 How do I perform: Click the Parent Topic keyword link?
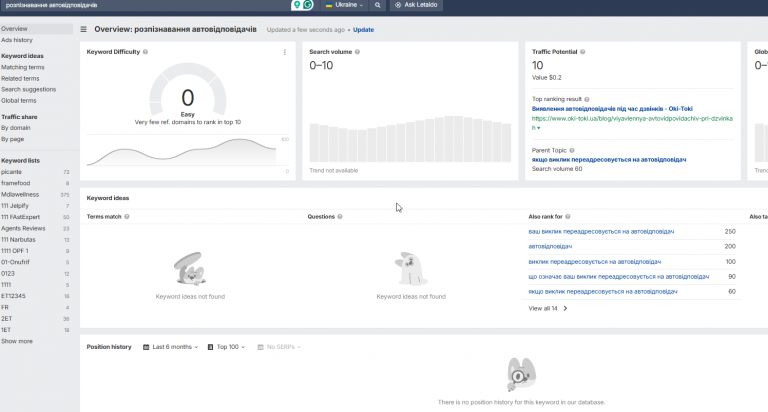(609, 160)
